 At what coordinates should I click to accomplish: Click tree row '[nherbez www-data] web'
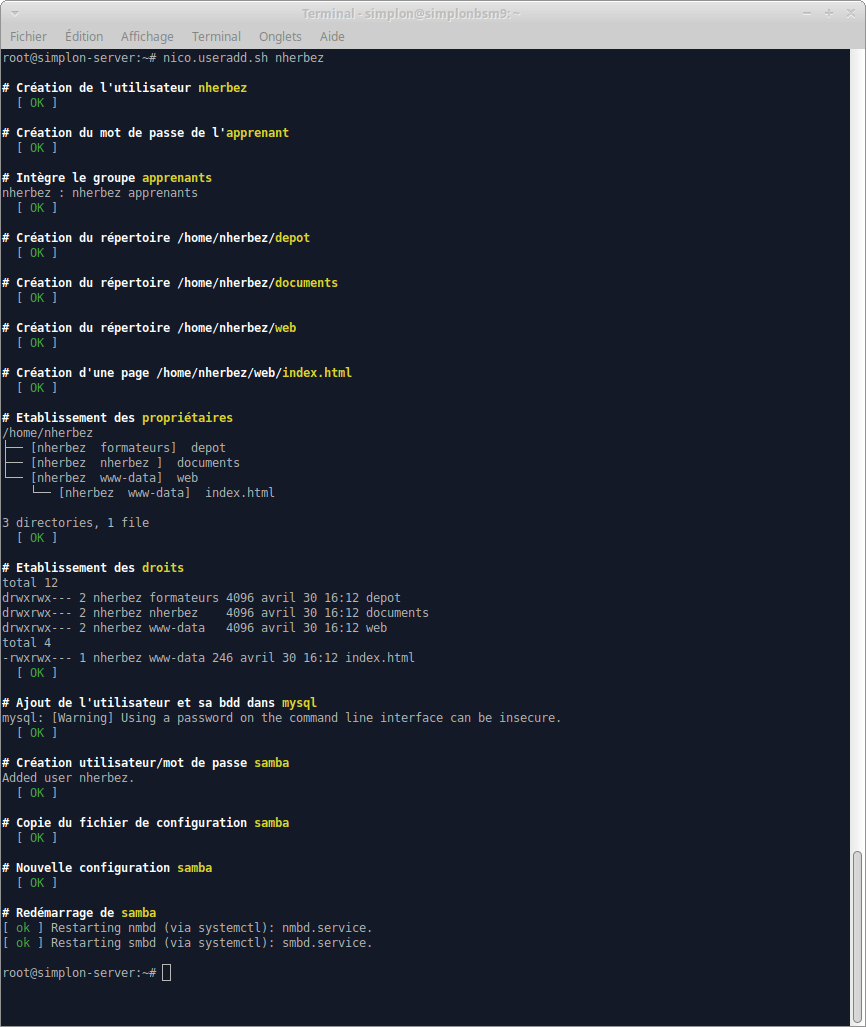pyautogui.click(x=101, y=478)
